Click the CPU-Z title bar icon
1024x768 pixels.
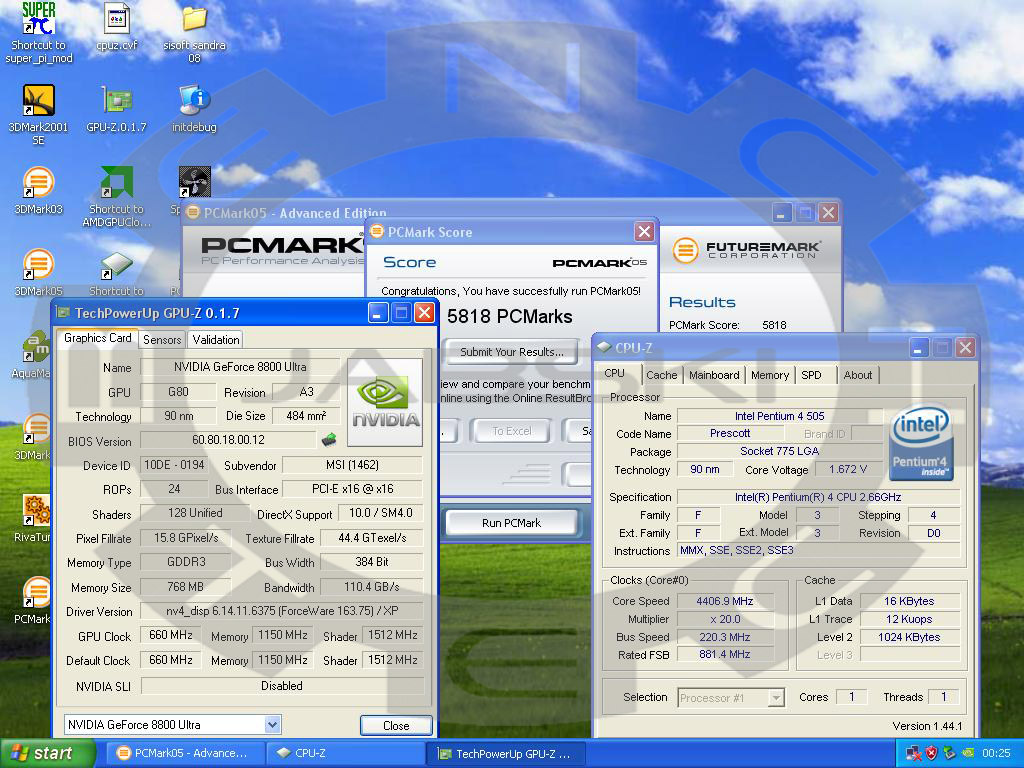604,347
